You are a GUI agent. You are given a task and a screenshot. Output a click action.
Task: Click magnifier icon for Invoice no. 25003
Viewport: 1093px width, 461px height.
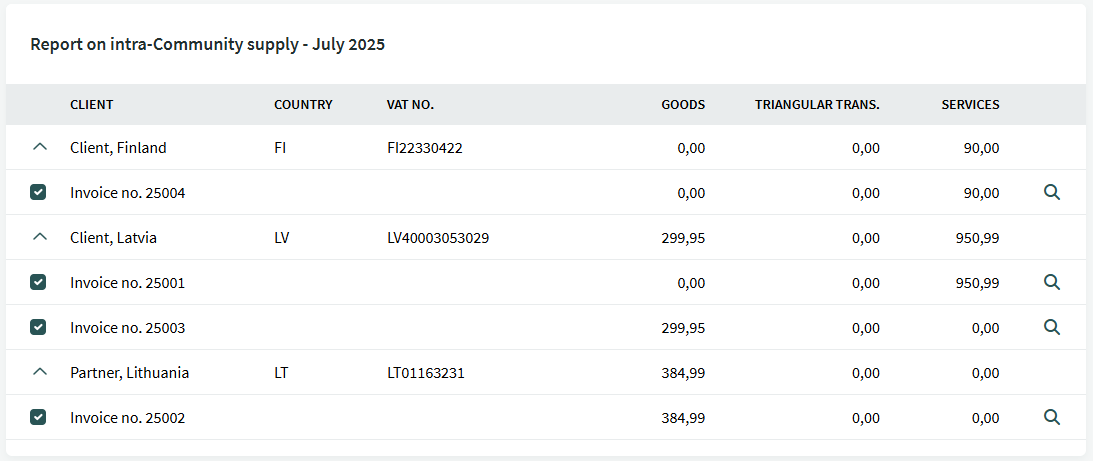(x=1051, y=327)
